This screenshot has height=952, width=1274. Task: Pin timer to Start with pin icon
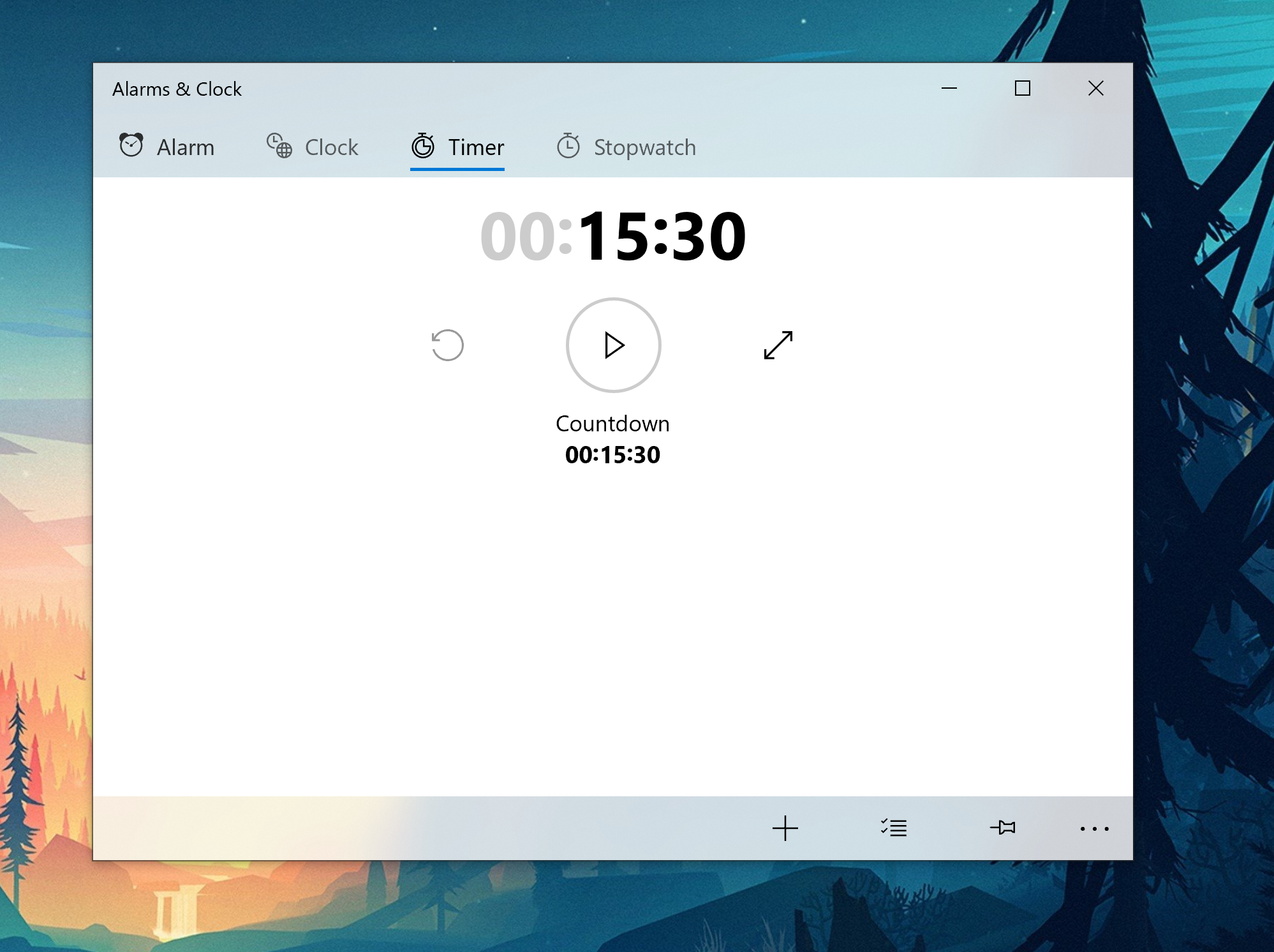[1003, 828]
